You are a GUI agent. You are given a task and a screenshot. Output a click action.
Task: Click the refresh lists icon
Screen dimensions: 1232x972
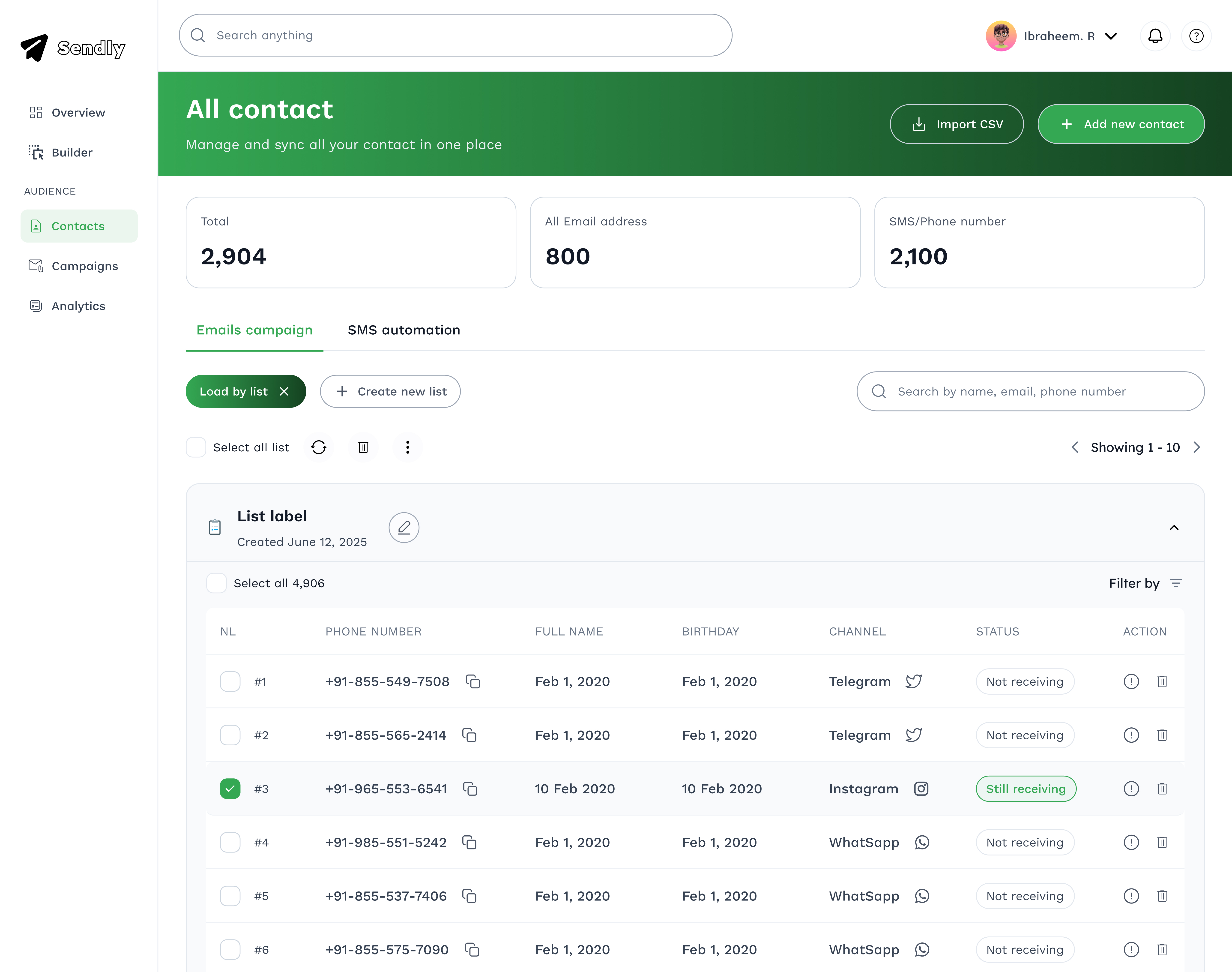coord(319,447)
